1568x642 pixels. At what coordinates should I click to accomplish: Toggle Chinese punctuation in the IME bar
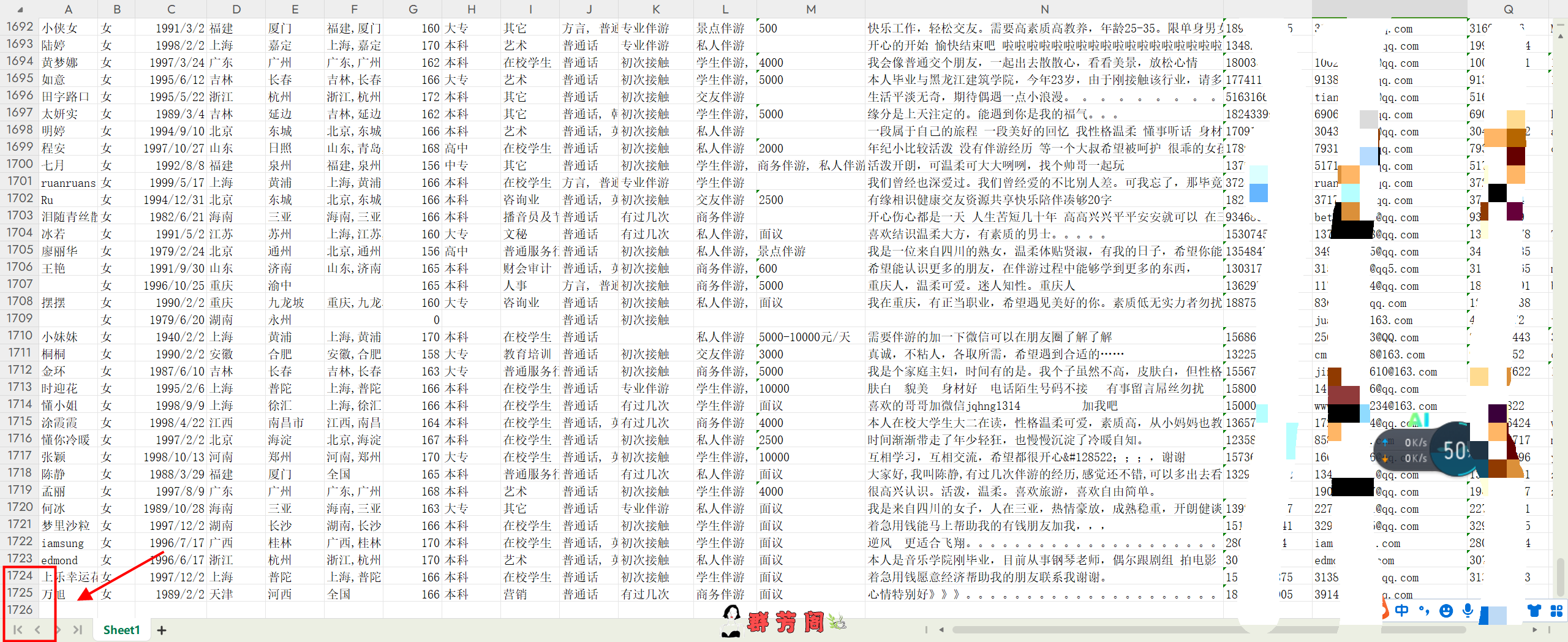[1423, 610]
